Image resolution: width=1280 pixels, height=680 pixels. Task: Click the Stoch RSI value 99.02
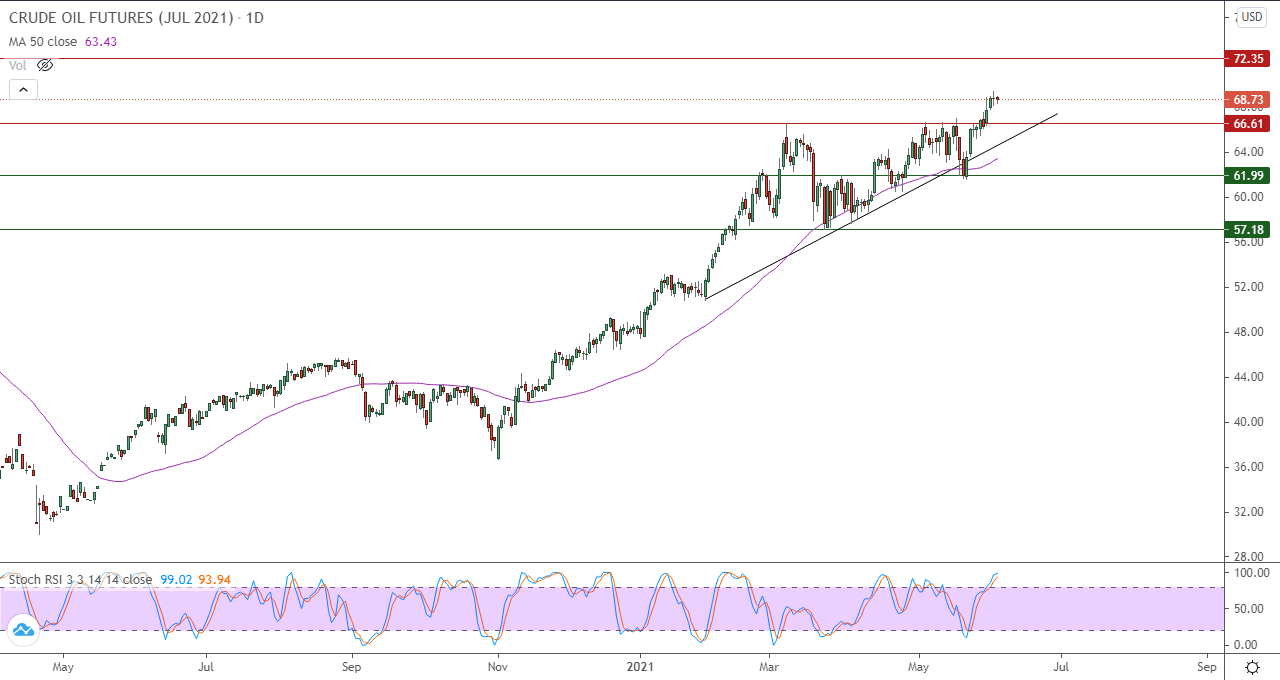click(176, 579)
